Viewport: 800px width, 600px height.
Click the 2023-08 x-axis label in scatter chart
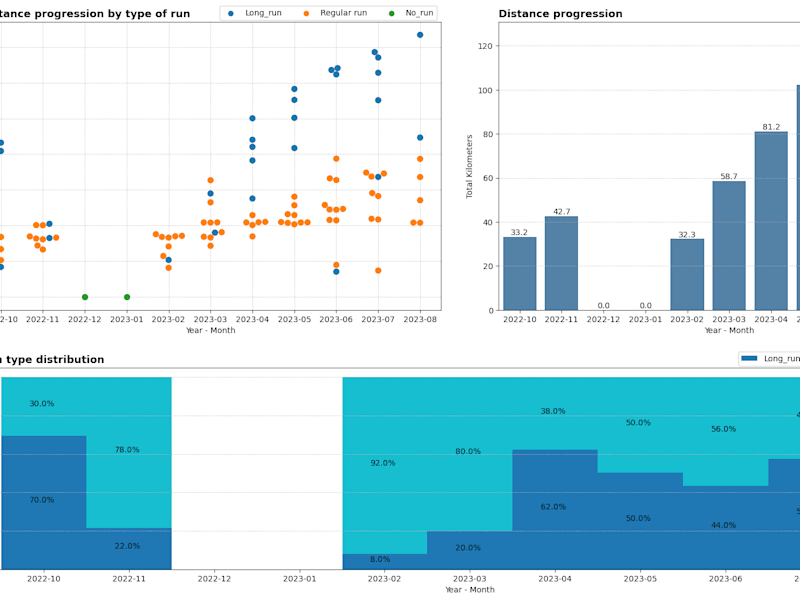[420, 319]
